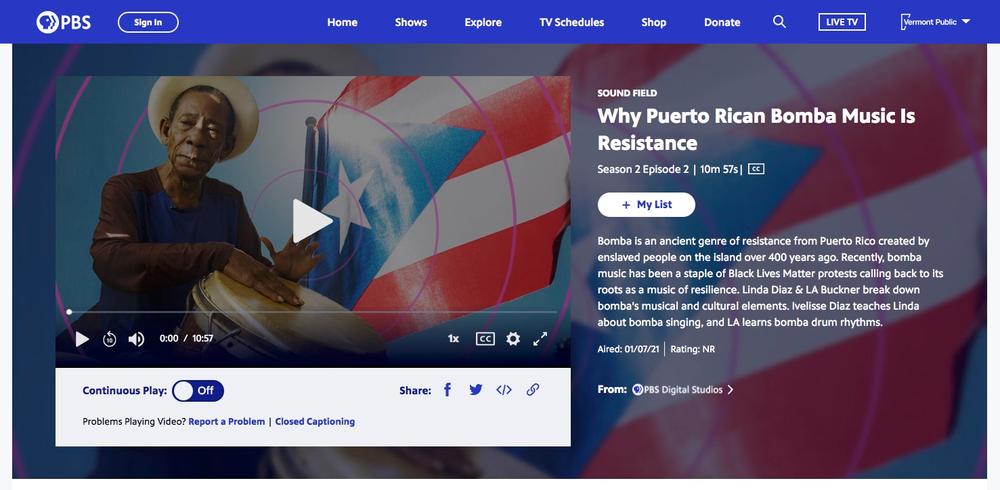Rewind 10 seconds
Viewport: 1000px width, 490px height.
(x=110, y=339)
